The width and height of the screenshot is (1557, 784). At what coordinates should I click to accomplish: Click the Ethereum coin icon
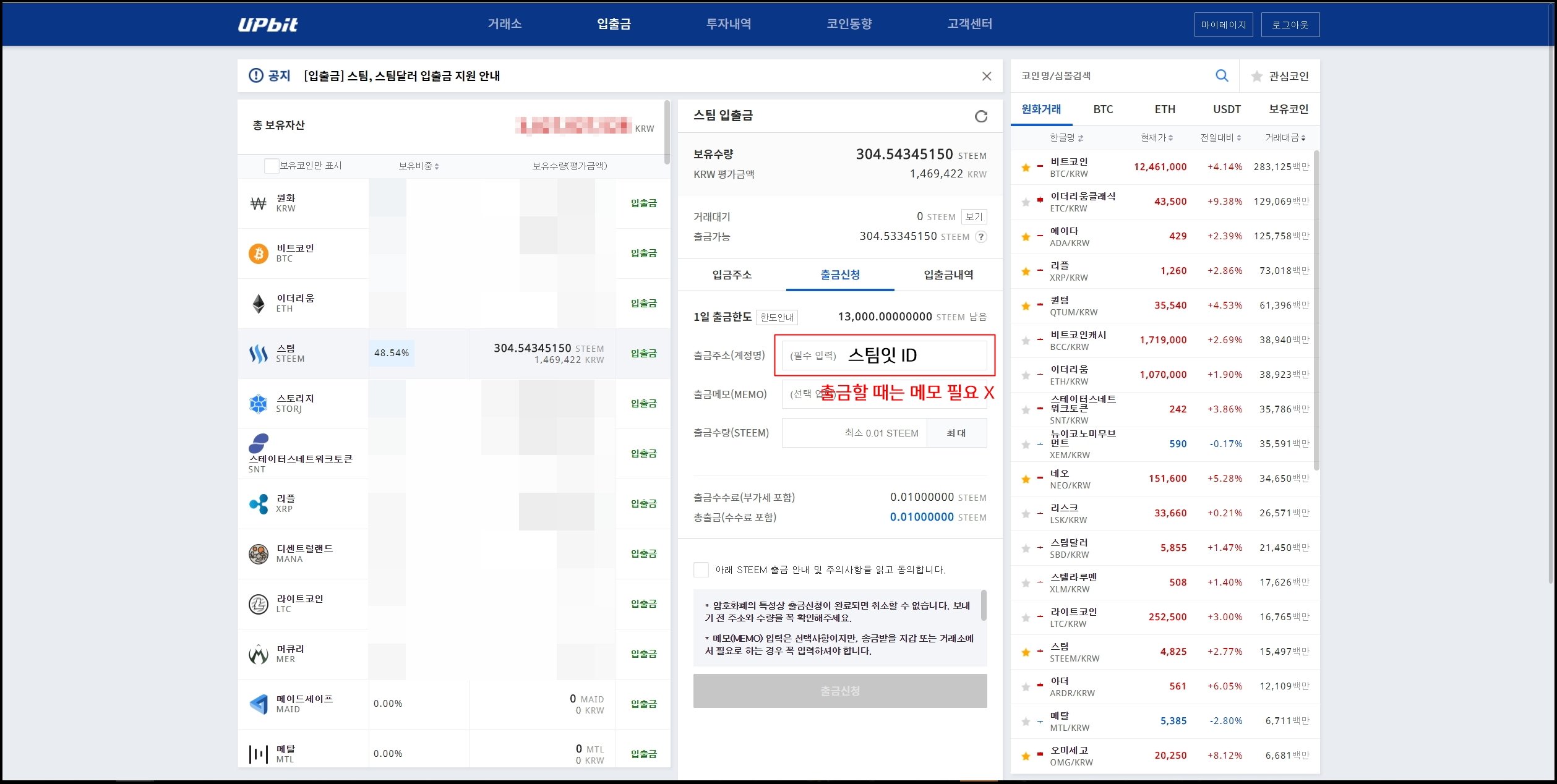[x=259, y=302]
